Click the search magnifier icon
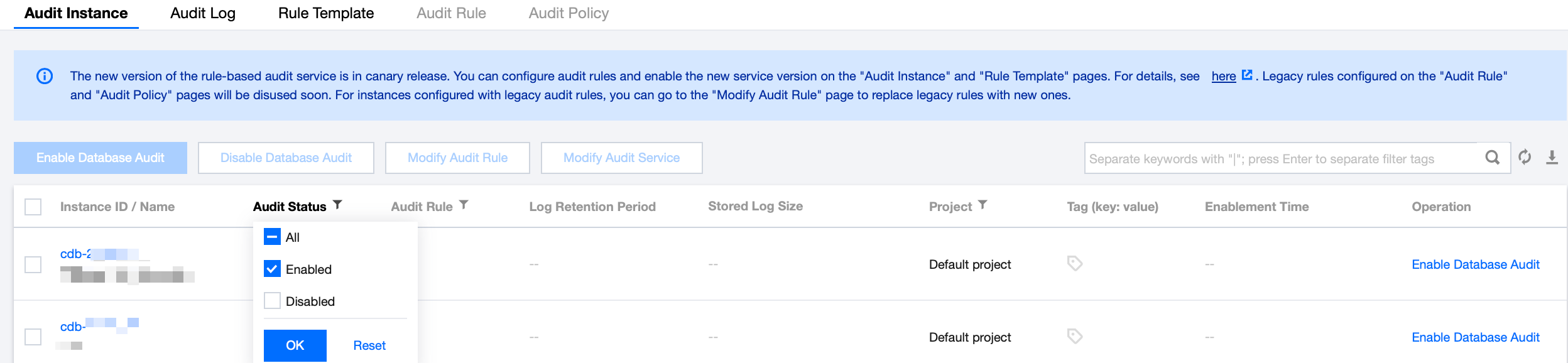 click(x=1492, y=158)
